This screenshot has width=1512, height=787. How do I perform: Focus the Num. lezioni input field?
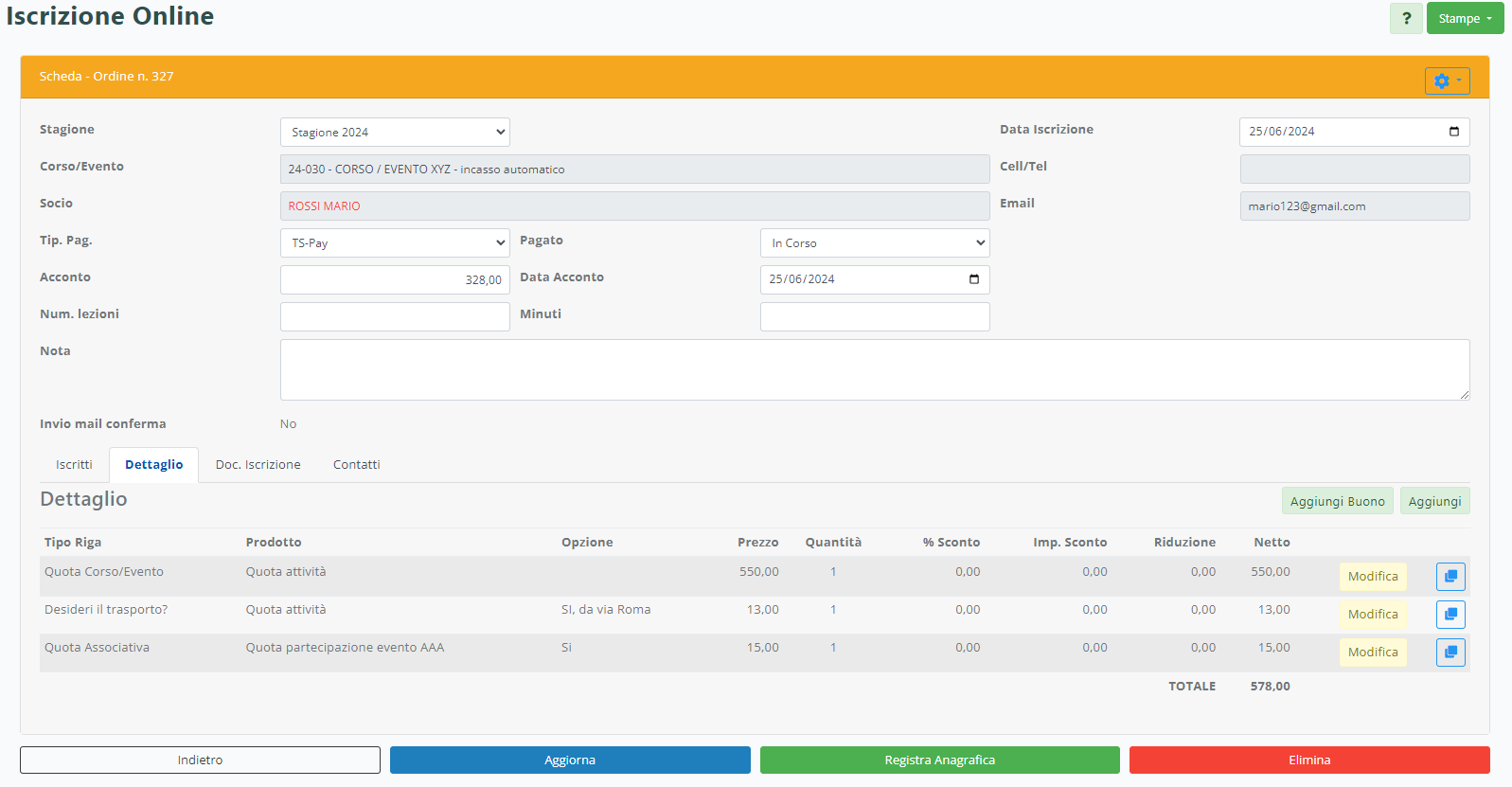coord(395,317)
